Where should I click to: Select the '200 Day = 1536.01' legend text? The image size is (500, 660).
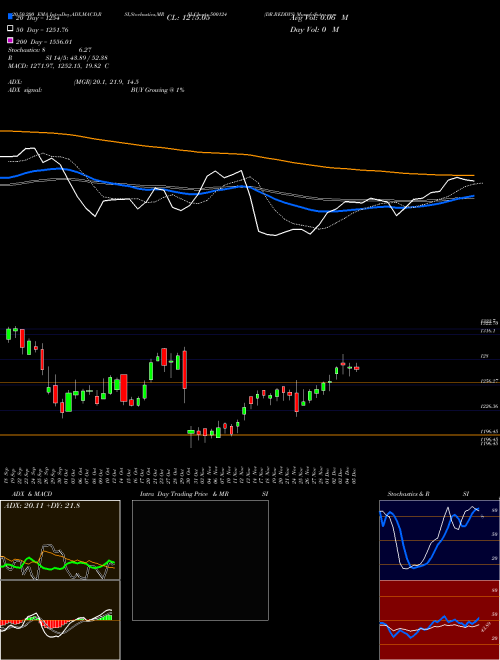[44, 42]
